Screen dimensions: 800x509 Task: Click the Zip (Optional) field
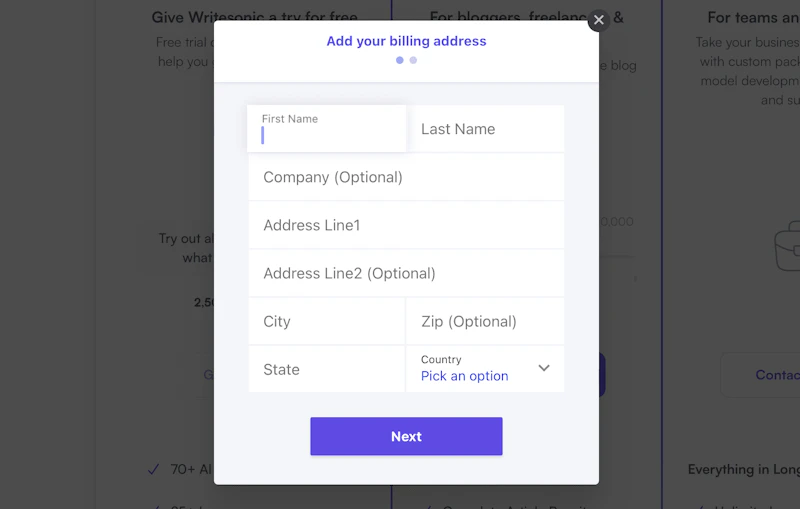coord(485,321)
